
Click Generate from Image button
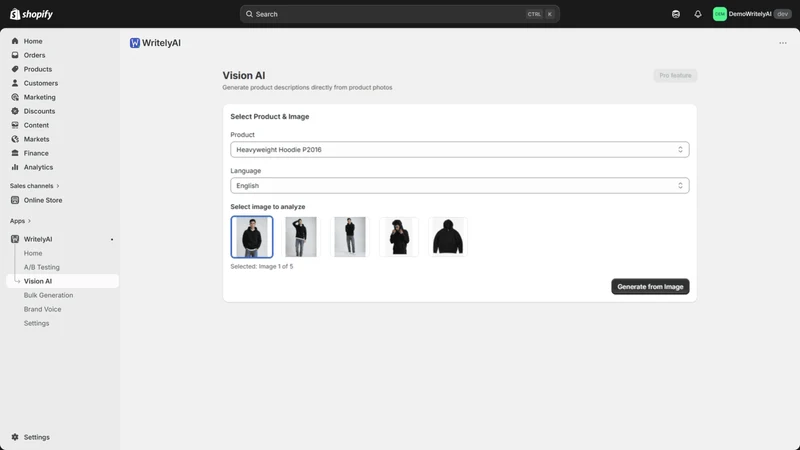[x=650, y=287]
